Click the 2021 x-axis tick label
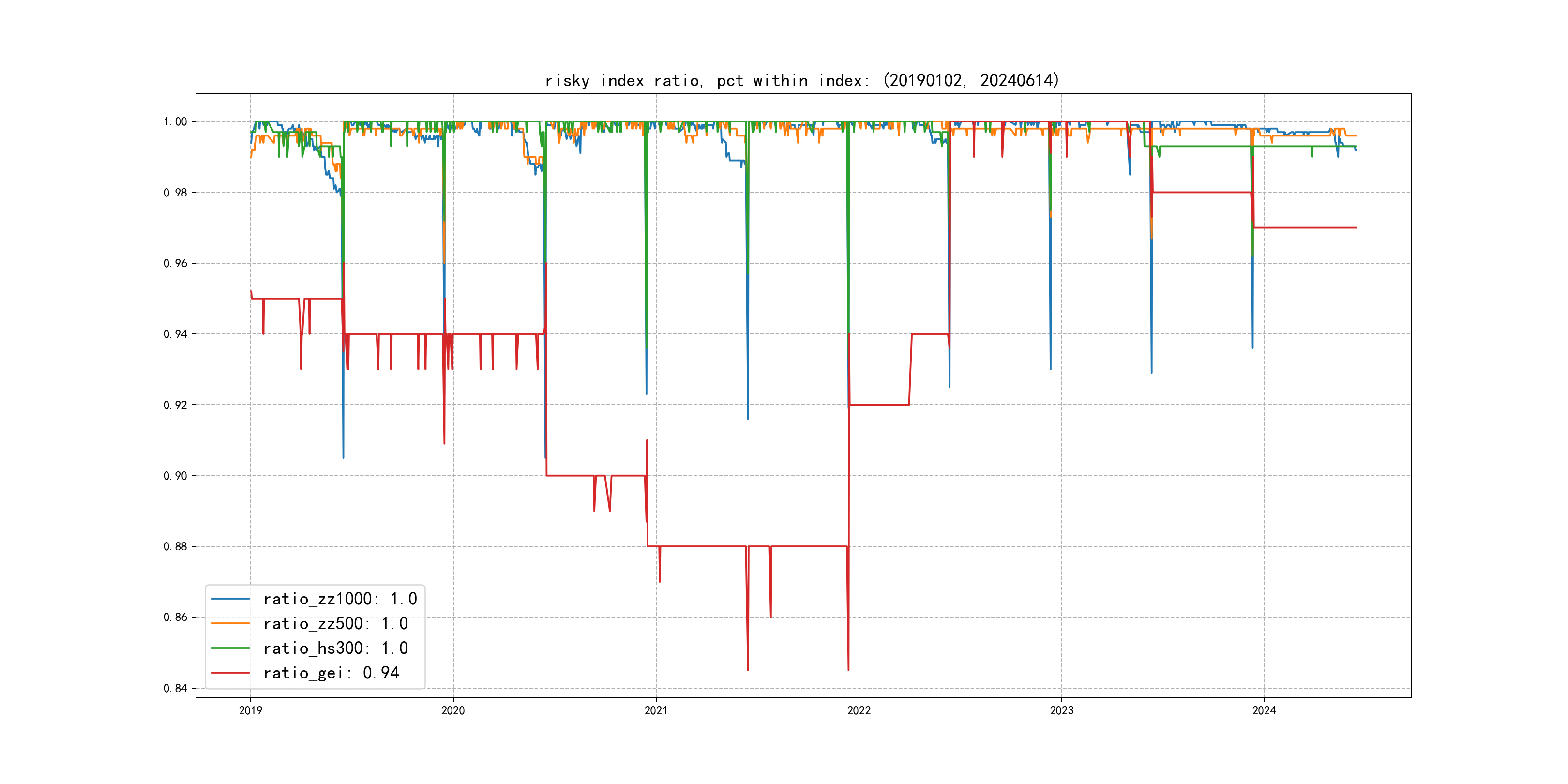The width and height of the screenshot is (1568, 784). coord(656,710)
